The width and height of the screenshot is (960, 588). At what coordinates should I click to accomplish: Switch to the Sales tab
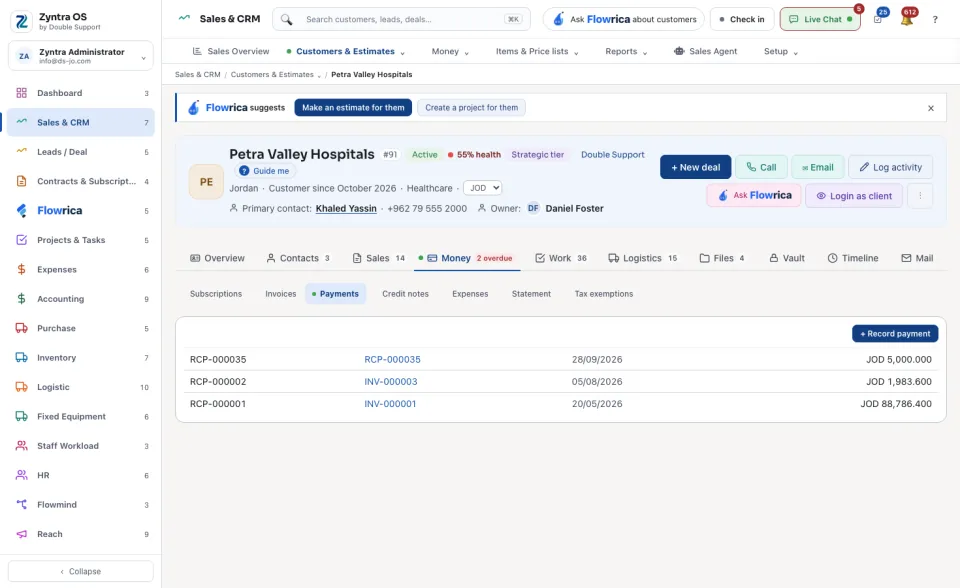(x=378, y=258)
